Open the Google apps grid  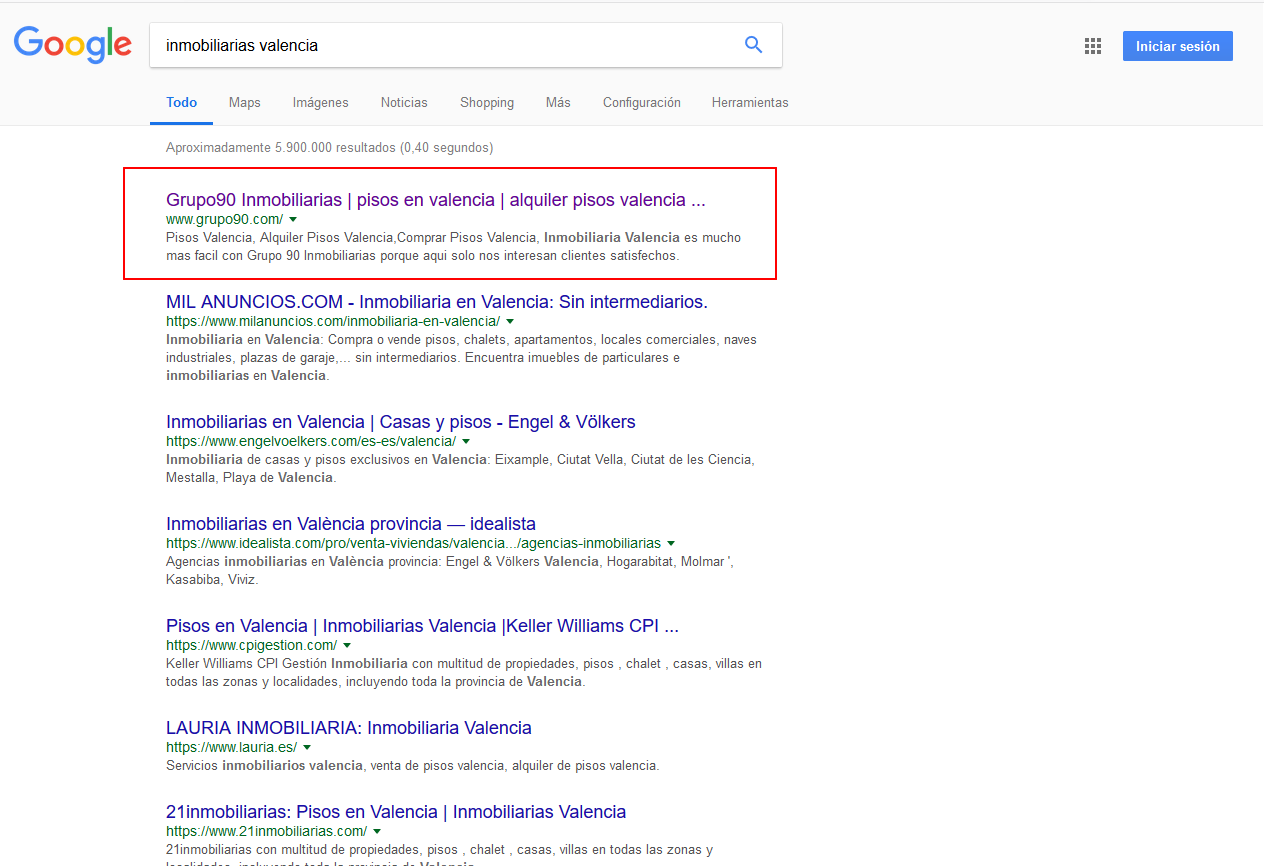tap(1093, 46)
